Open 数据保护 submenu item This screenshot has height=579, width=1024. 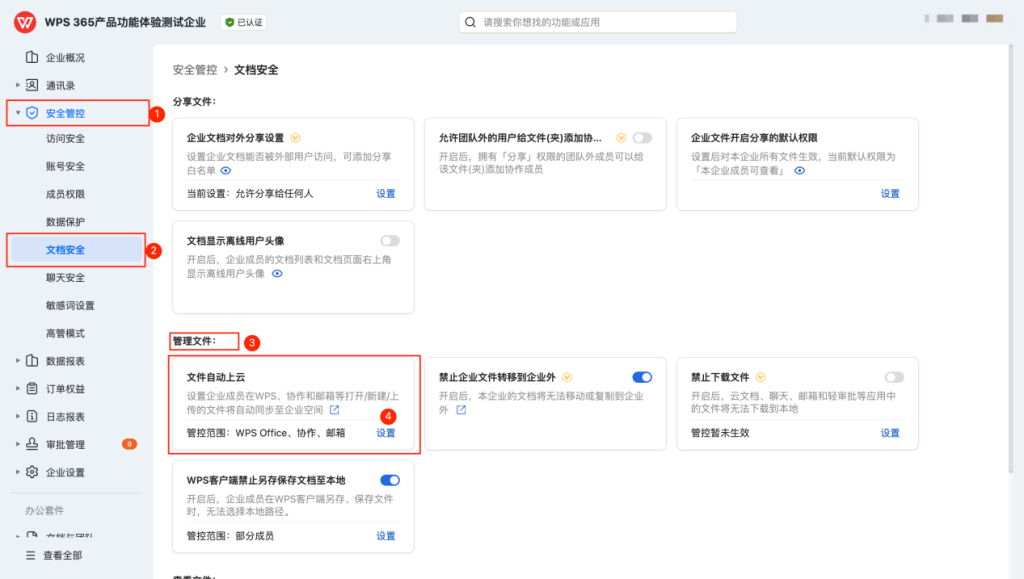click(65, 222)
